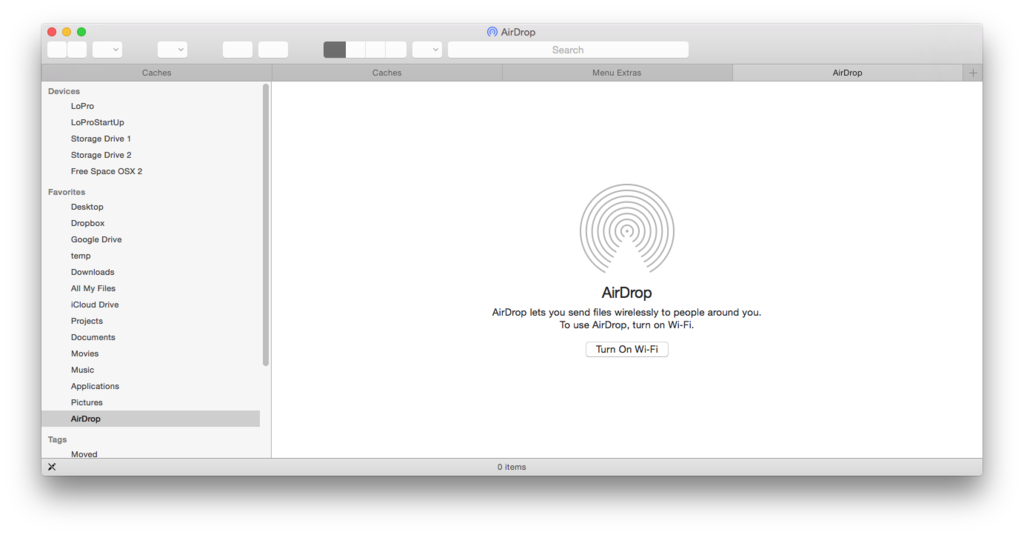The image size is (1024, 535).
Task: Go to Desktop in Favorites
Action: tap(87, 206)
